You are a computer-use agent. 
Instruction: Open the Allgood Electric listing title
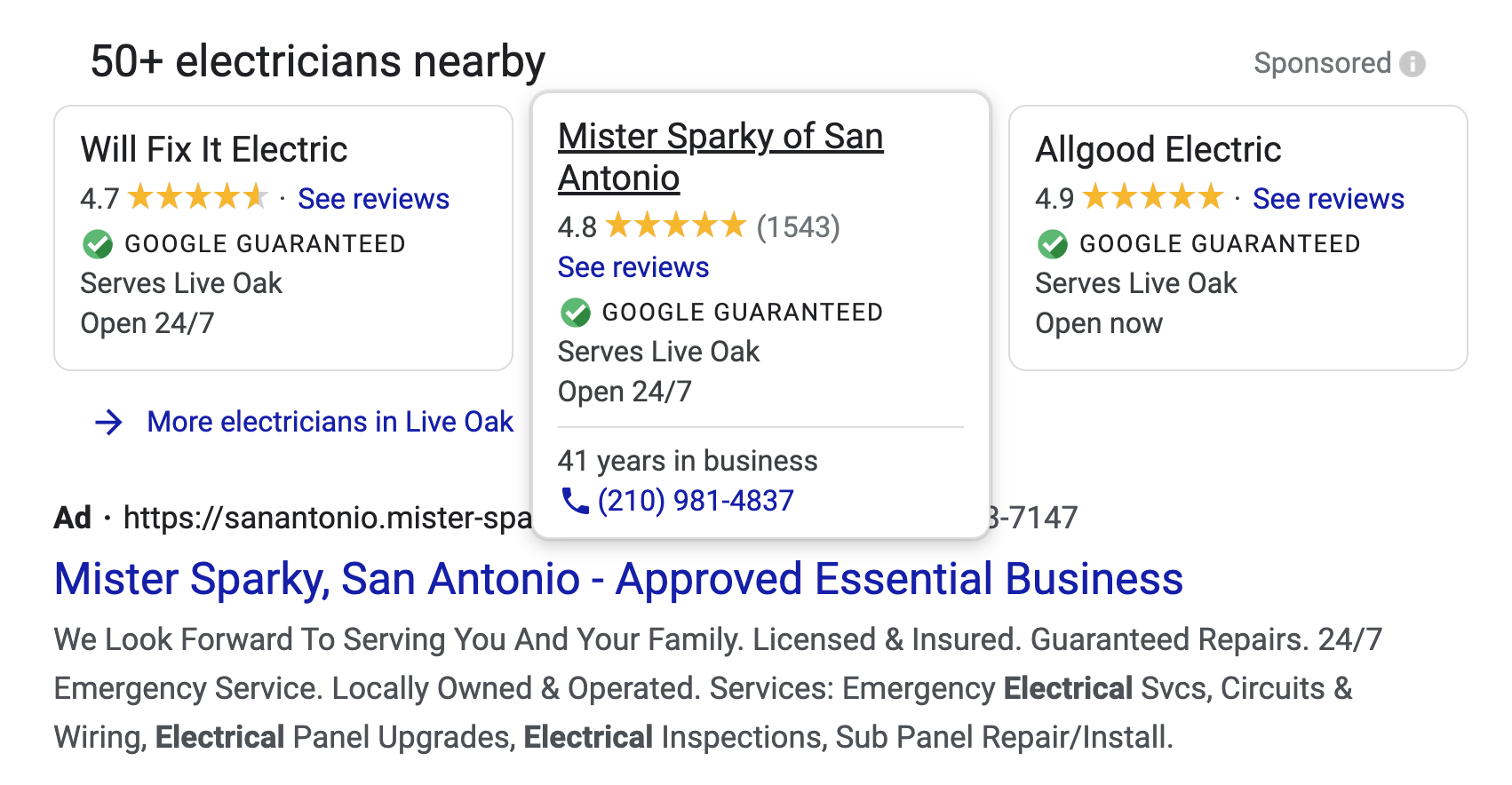pos(1158,149)
